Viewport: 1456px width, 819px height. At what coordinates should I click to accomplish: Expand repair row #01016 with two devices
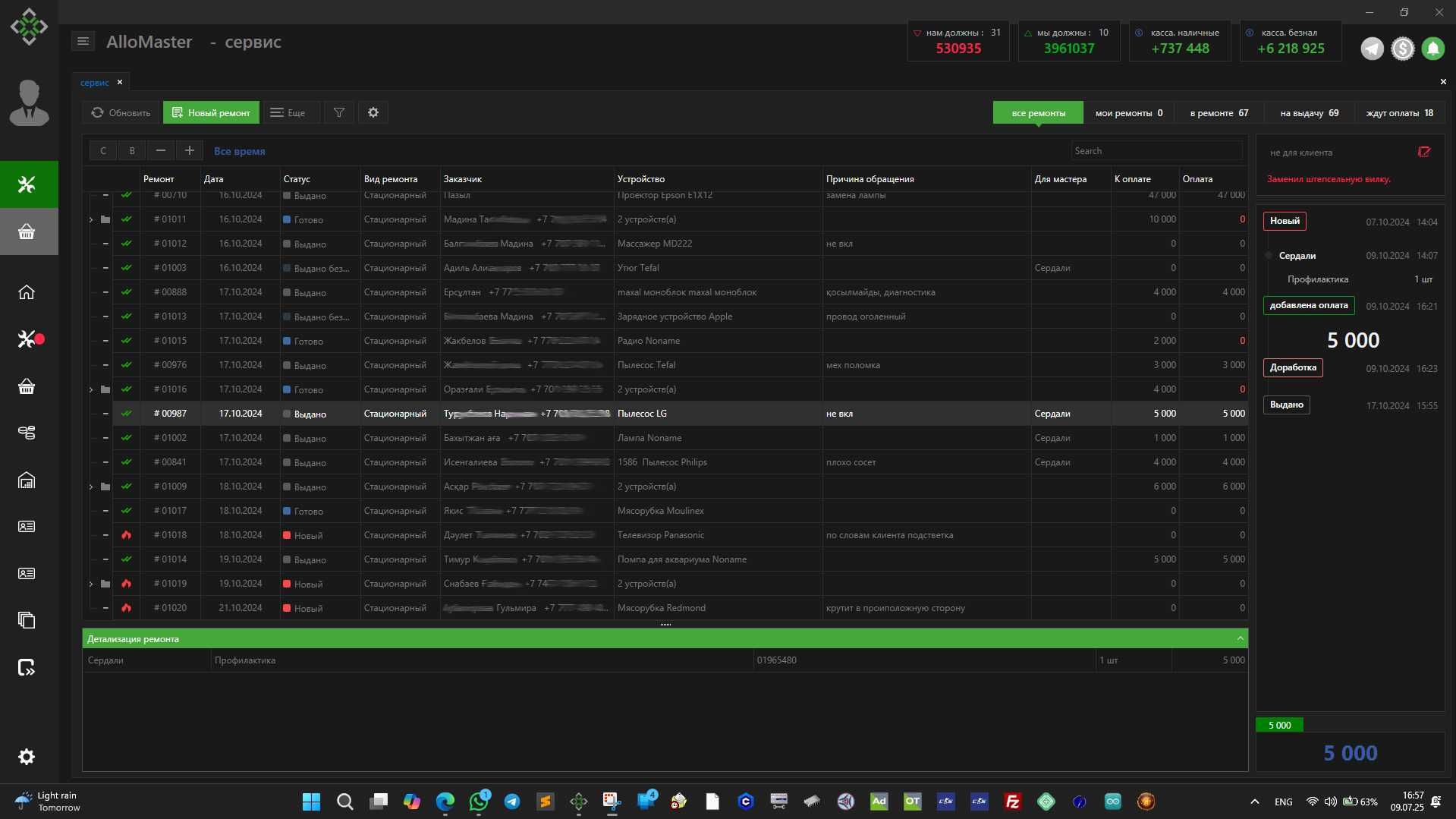(x=91, y=389)
